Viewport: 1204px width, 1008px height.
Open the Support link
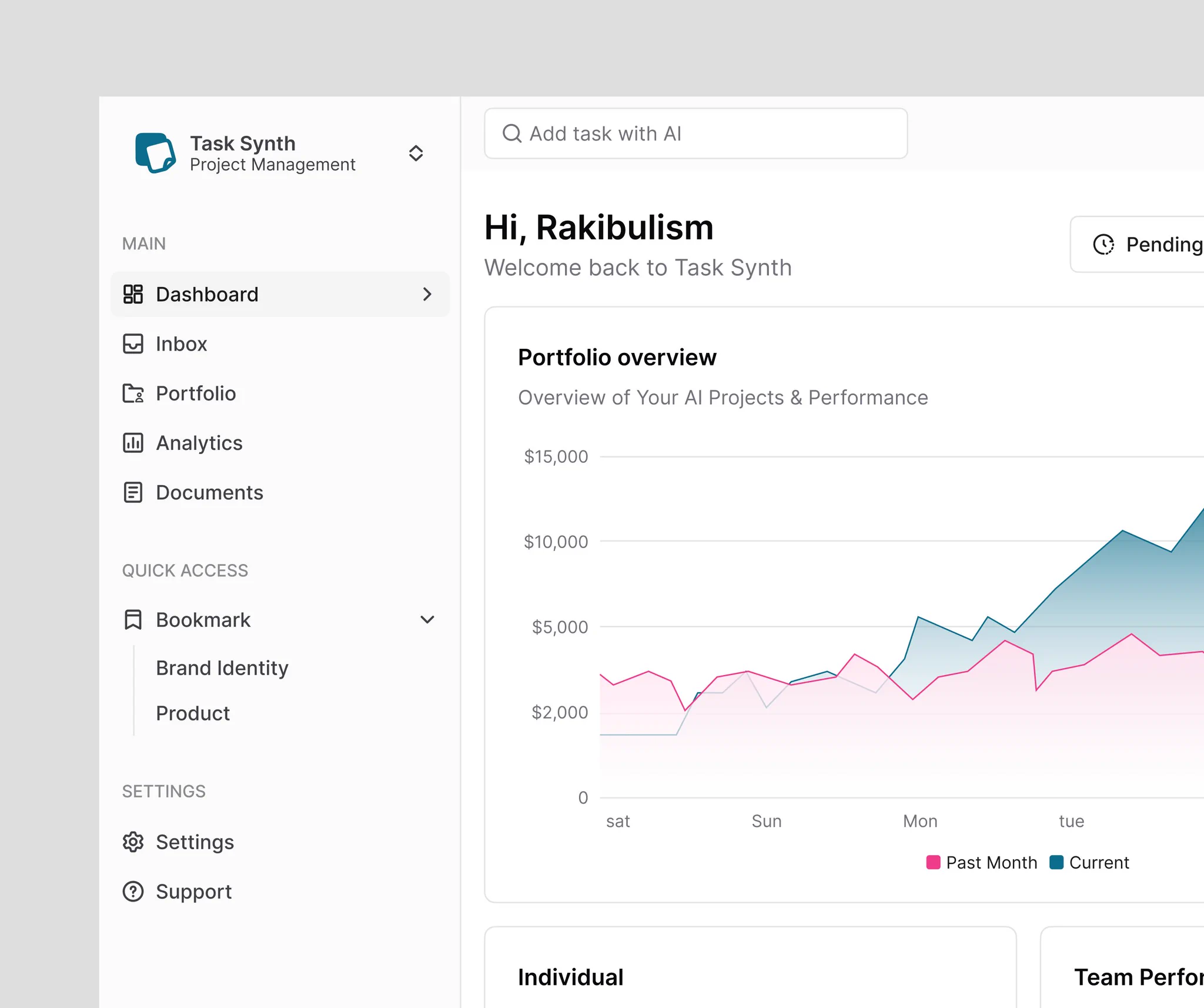[280, 891]
